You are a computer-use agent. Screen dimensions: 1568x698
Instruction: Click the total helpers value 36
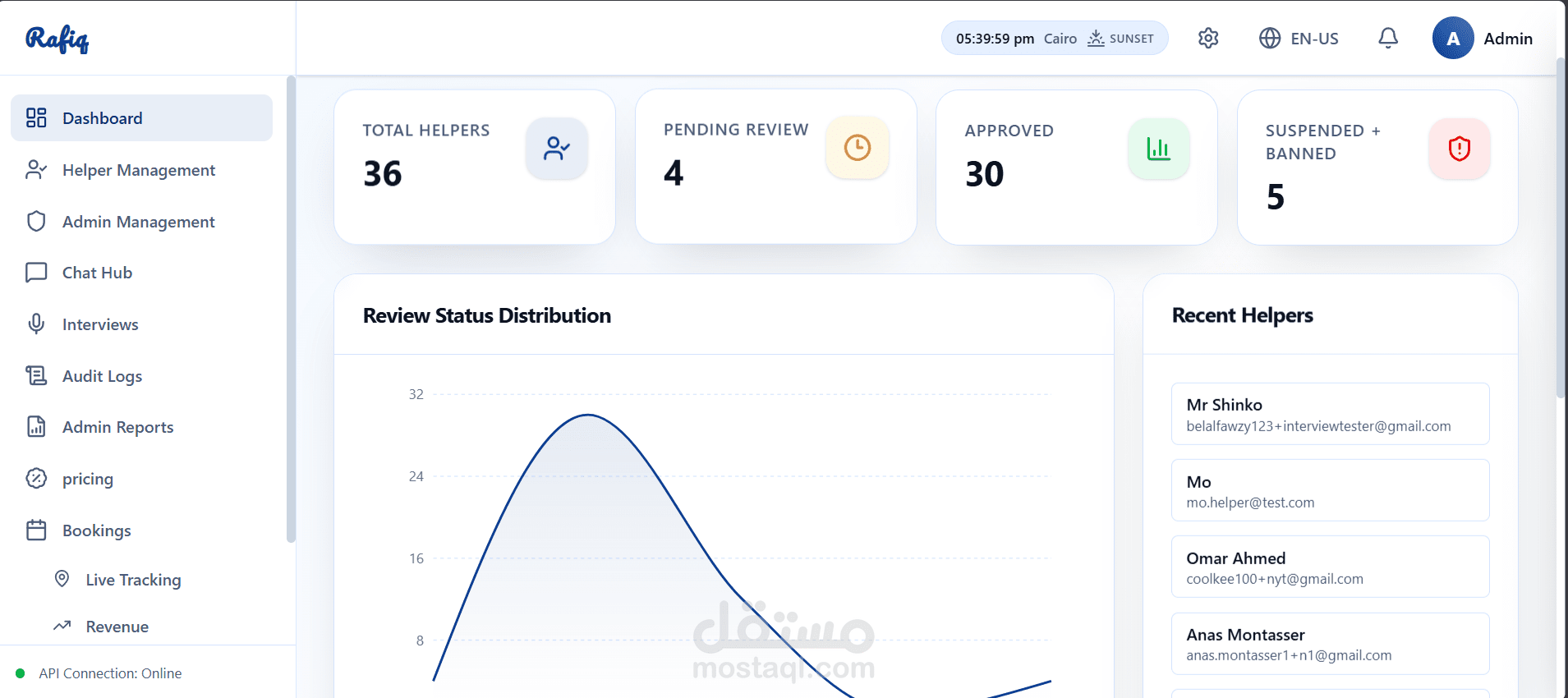coord(383,173)
